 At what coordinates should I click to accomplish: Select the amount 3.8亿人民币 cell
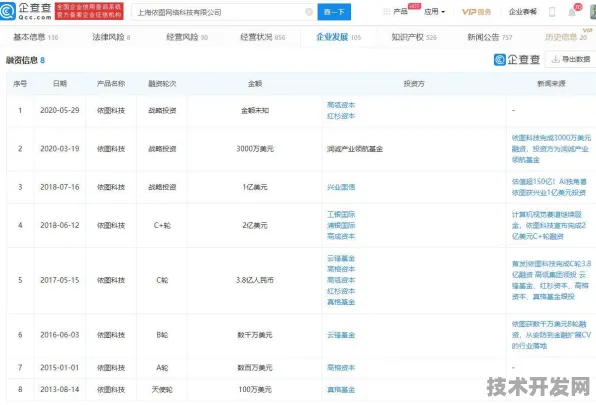click(255, 280)
